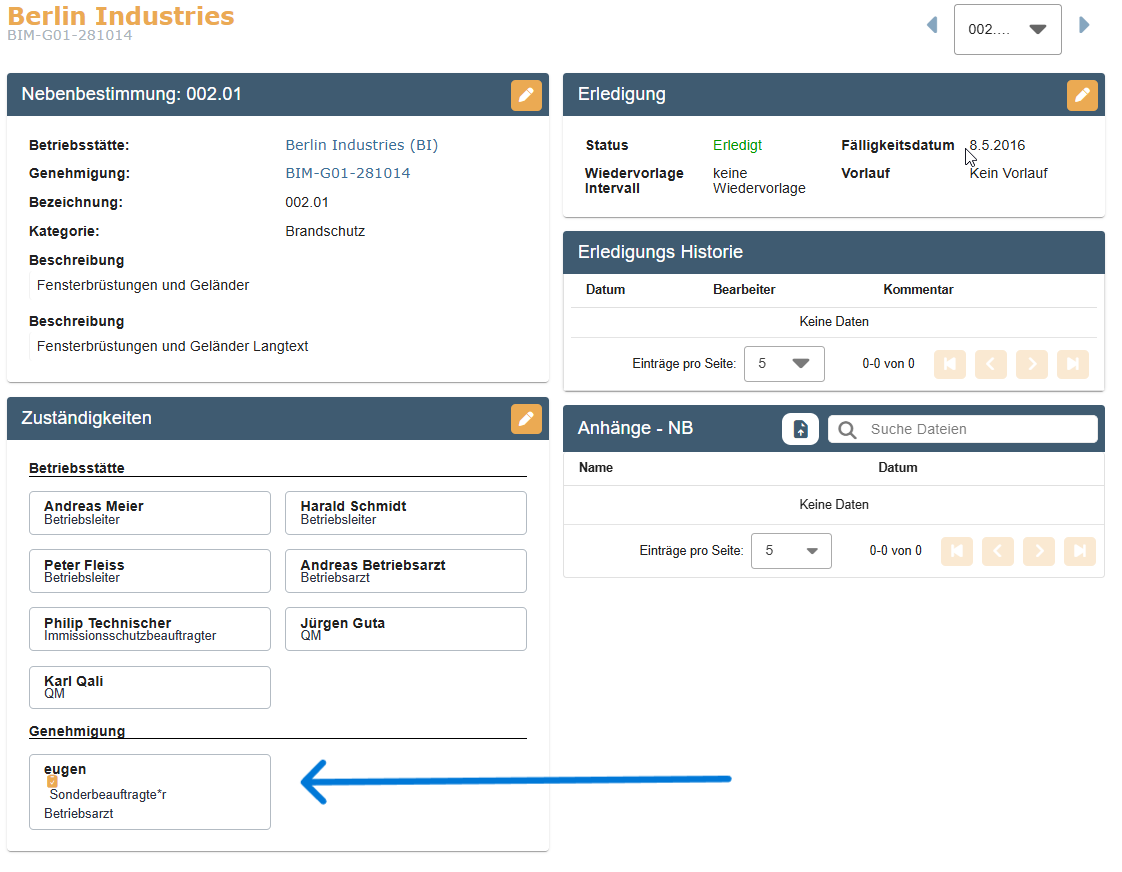This screenshot has height=872, width=1122.
Task: Select the Harald Schmidt Betriebsleiter card
Action: tap(405, 513)
